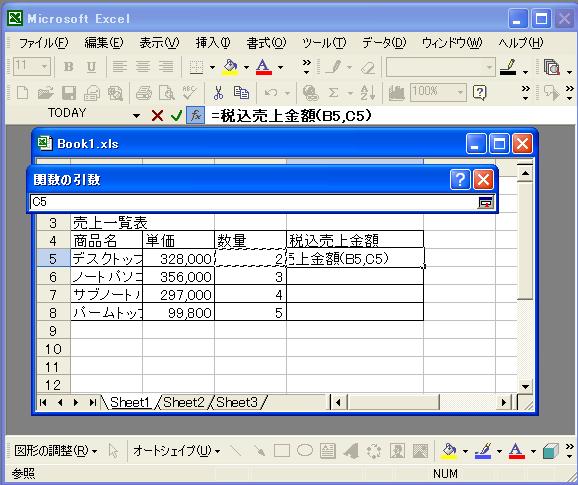Click the Save floppy icon
Image resolution: width=578 pixels, height=485 pixels.
(69, 93)
